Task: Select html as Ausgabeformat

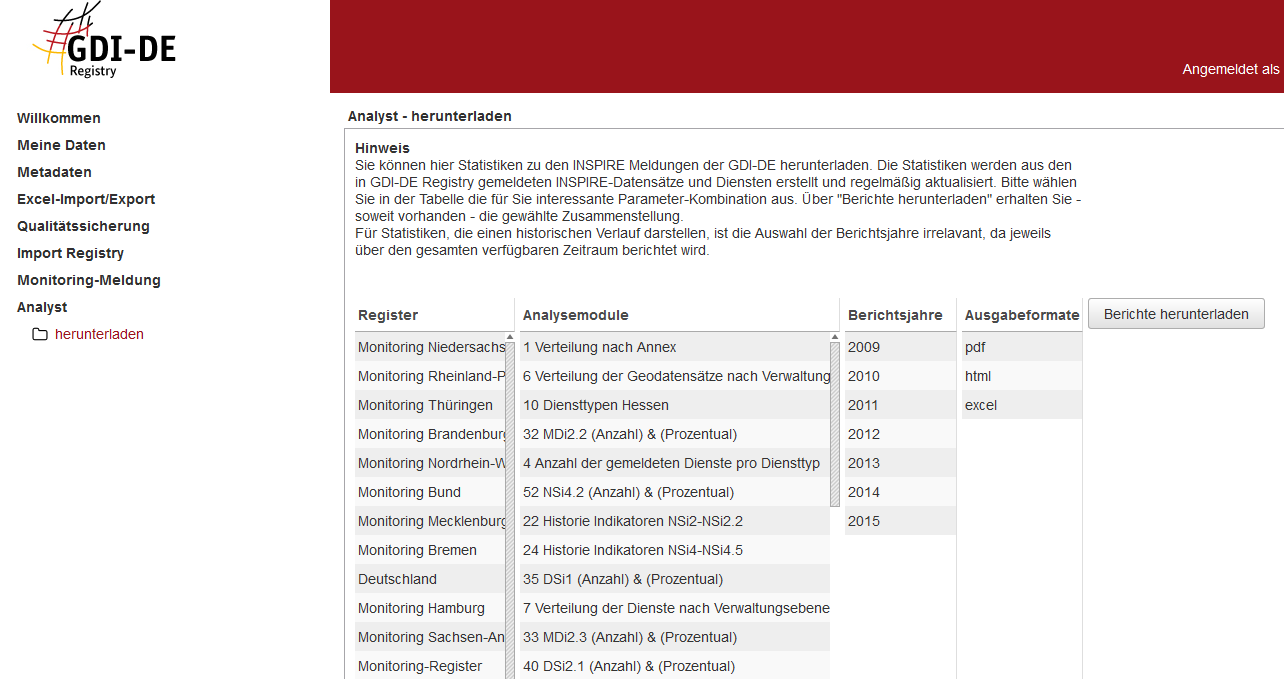Action: 1022,376
